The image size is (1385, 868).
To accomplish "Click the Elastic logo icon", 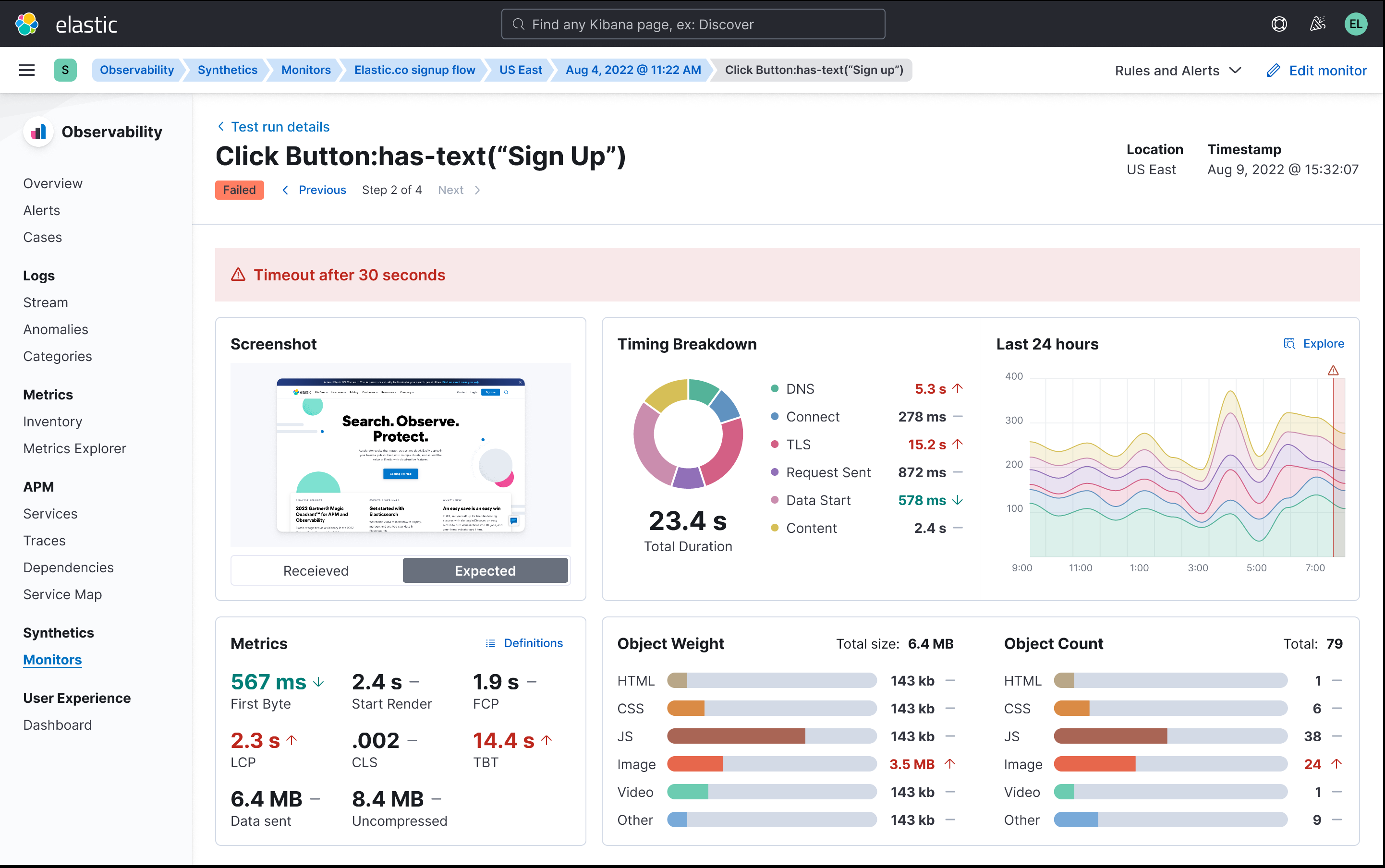I will (x=26, y=24).
